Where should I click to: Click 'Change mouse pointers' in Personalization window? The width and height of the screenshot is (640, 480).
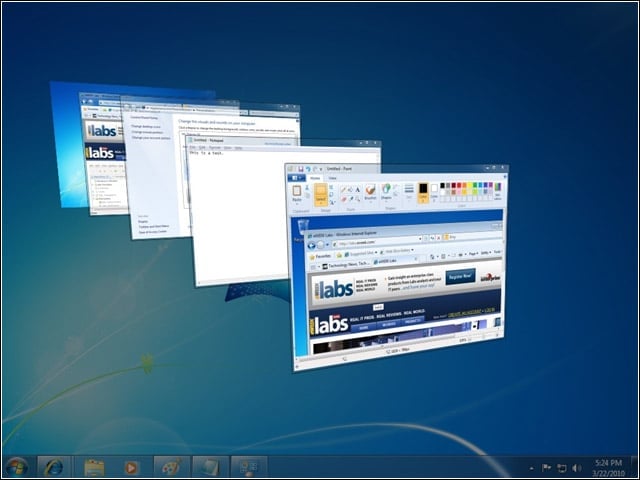(x=147, y=132)
